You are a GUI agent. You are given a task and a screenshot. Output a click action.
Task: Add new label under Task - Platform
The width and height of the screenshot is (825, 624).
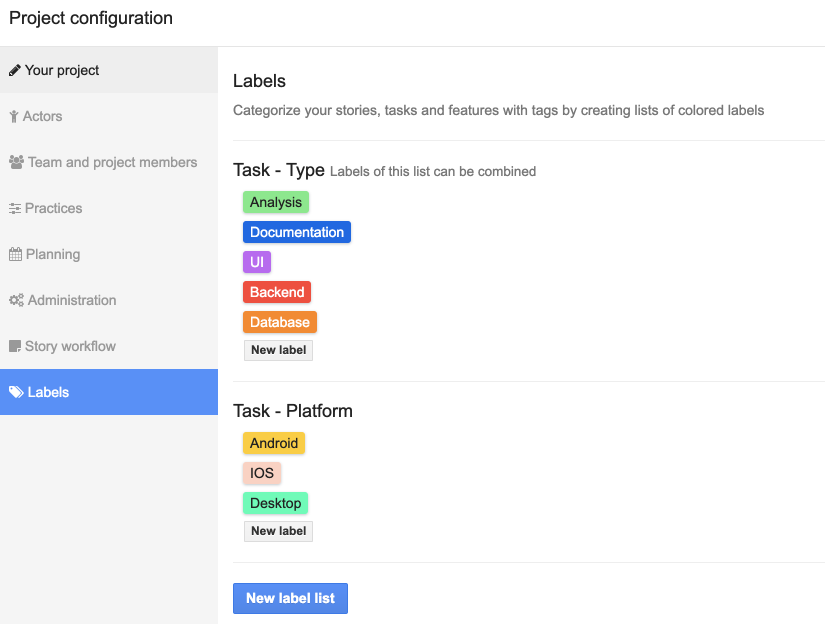(278, 531)
